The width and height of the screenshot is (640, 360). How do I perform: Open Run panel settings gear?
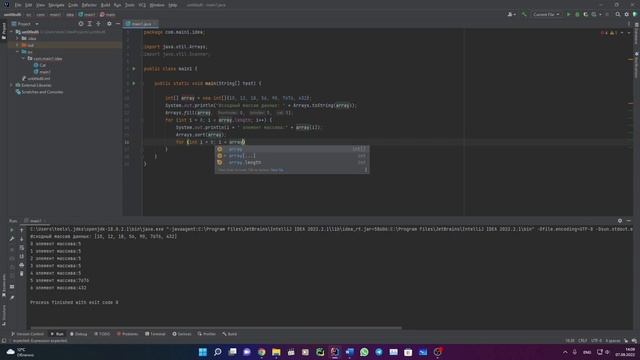click(620, 220)
